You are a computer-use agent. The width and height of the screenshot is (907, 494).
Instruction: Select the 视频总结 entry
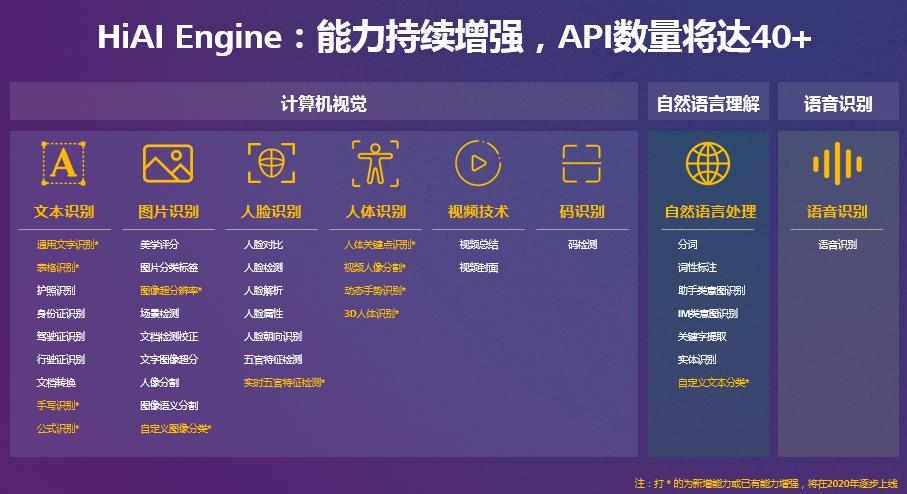tap(479, 245)
